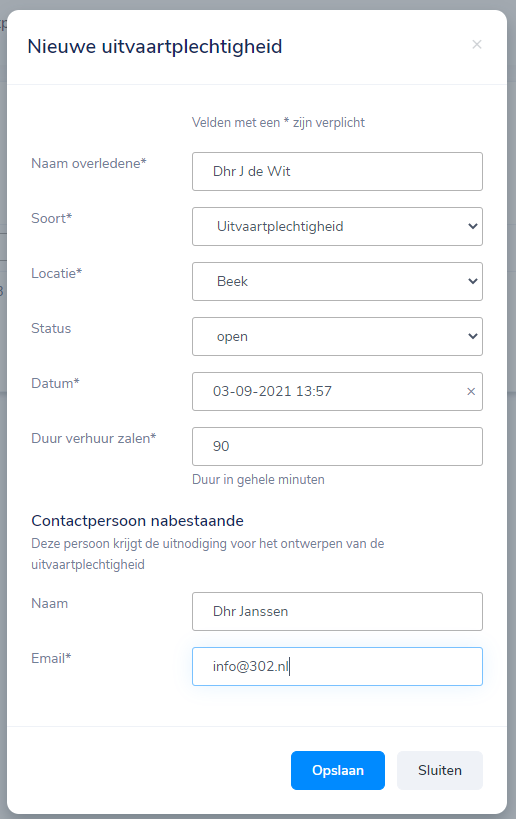516x819 pixels.
Task: Click the Soort* field label
Action: point(52,218)
